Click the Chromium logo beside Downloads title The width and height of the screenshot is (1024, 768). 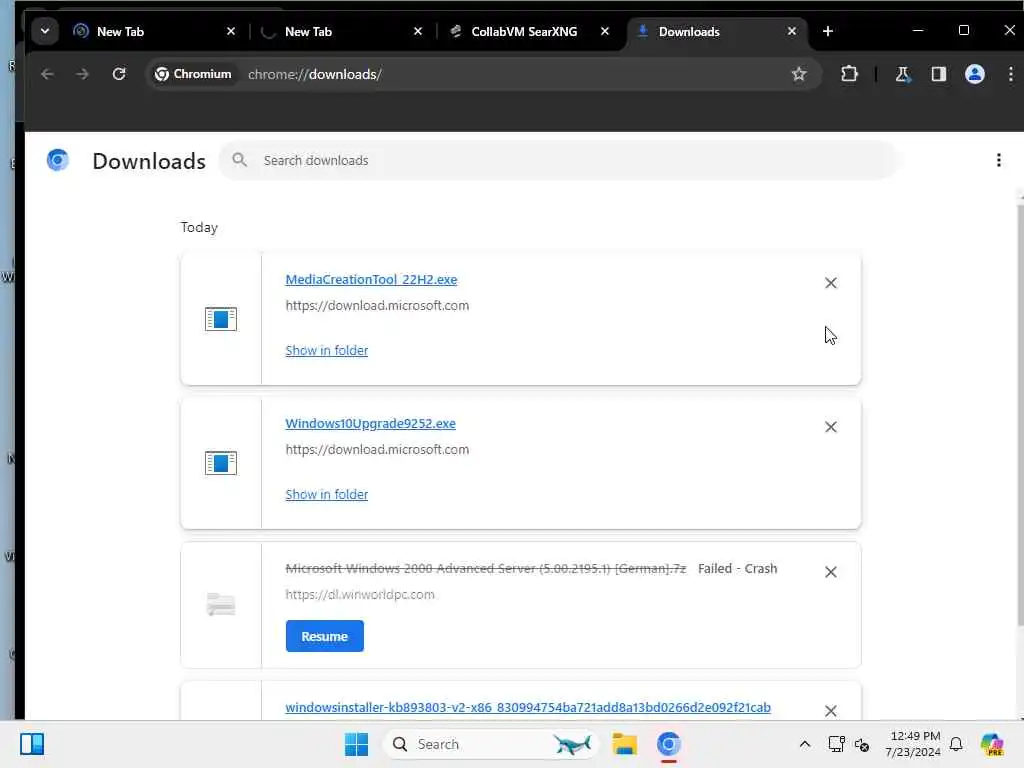[57, 160]
